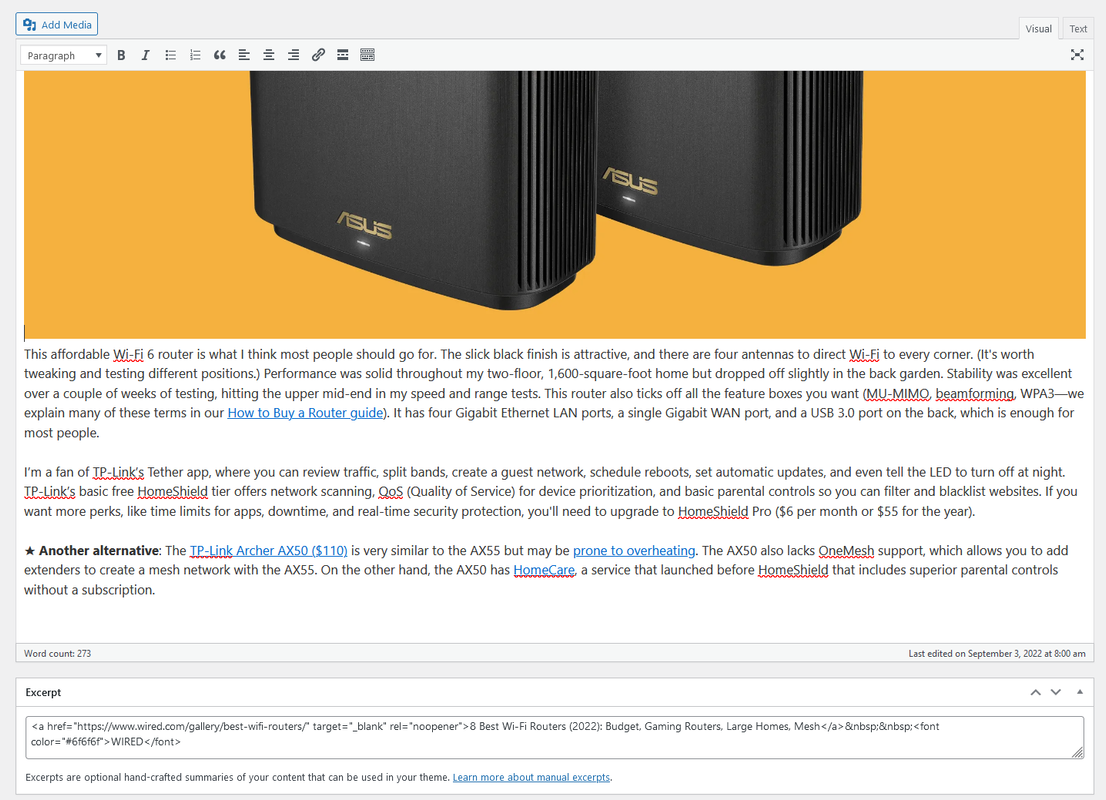This screenshot has width=1106, height=800.
Task: Align text center
Action: (x=269, y=55)
